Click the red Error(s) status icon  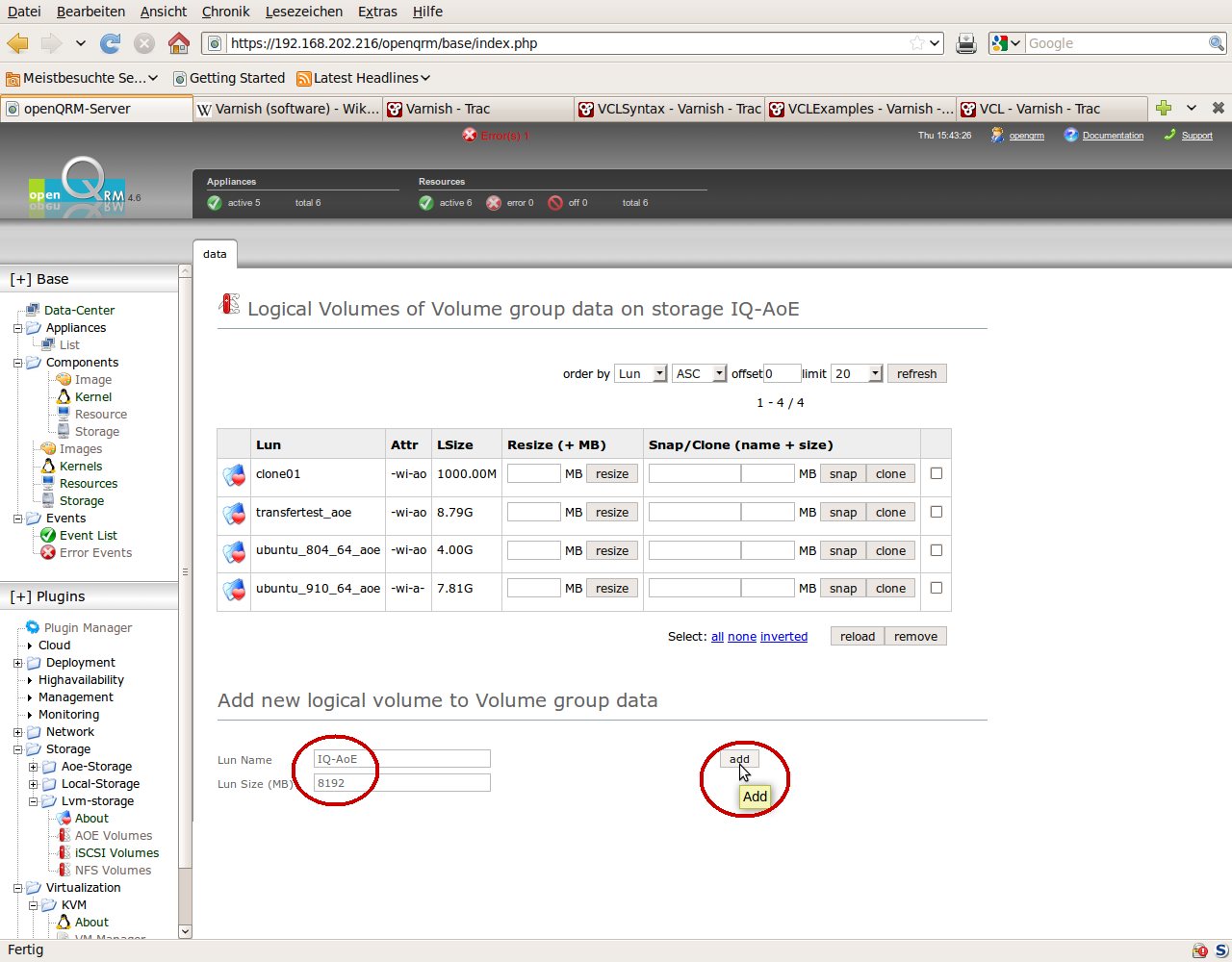pos(470,136)
